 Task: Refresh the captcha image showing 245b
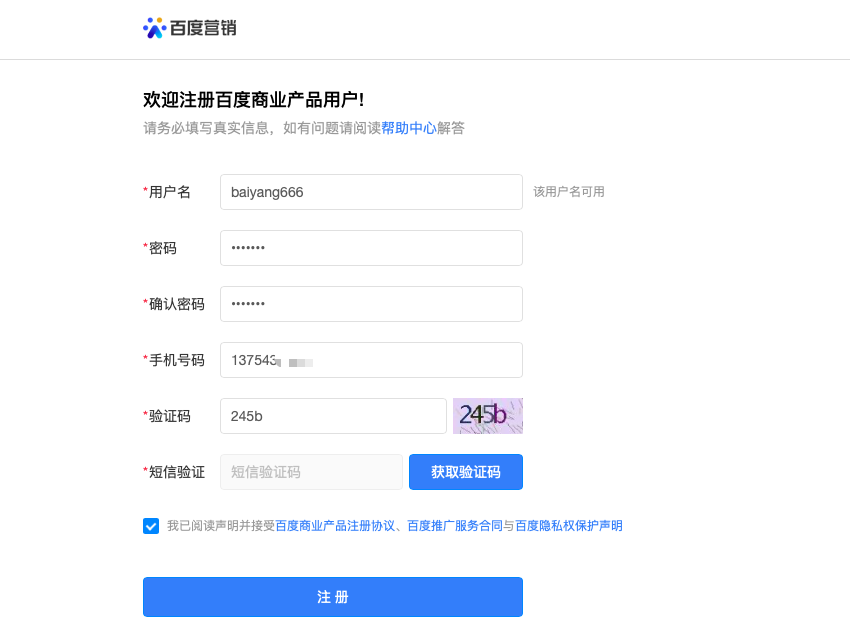click(x=487, y=415)
